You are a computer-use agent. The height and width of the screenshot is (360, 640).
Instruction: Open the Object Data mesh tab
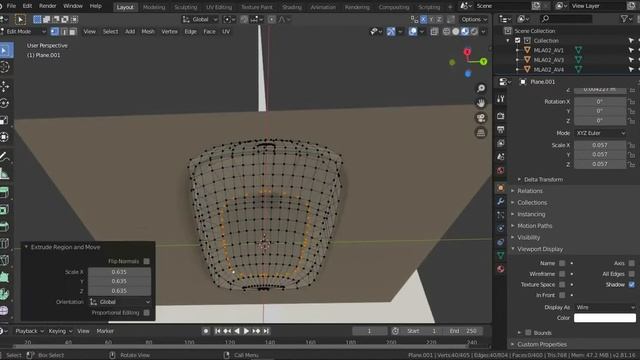click(501, 256)
